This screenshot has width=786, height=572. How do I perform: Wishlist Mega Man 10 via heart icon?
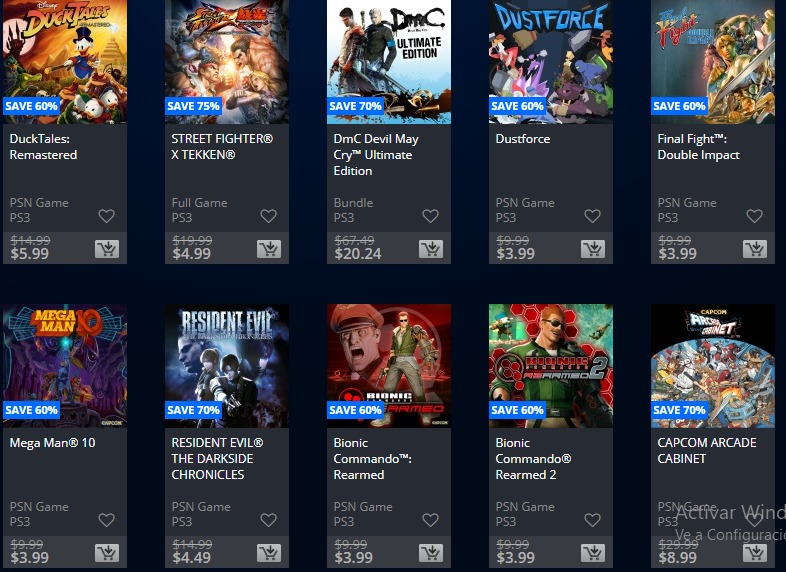tap(106, 520)
